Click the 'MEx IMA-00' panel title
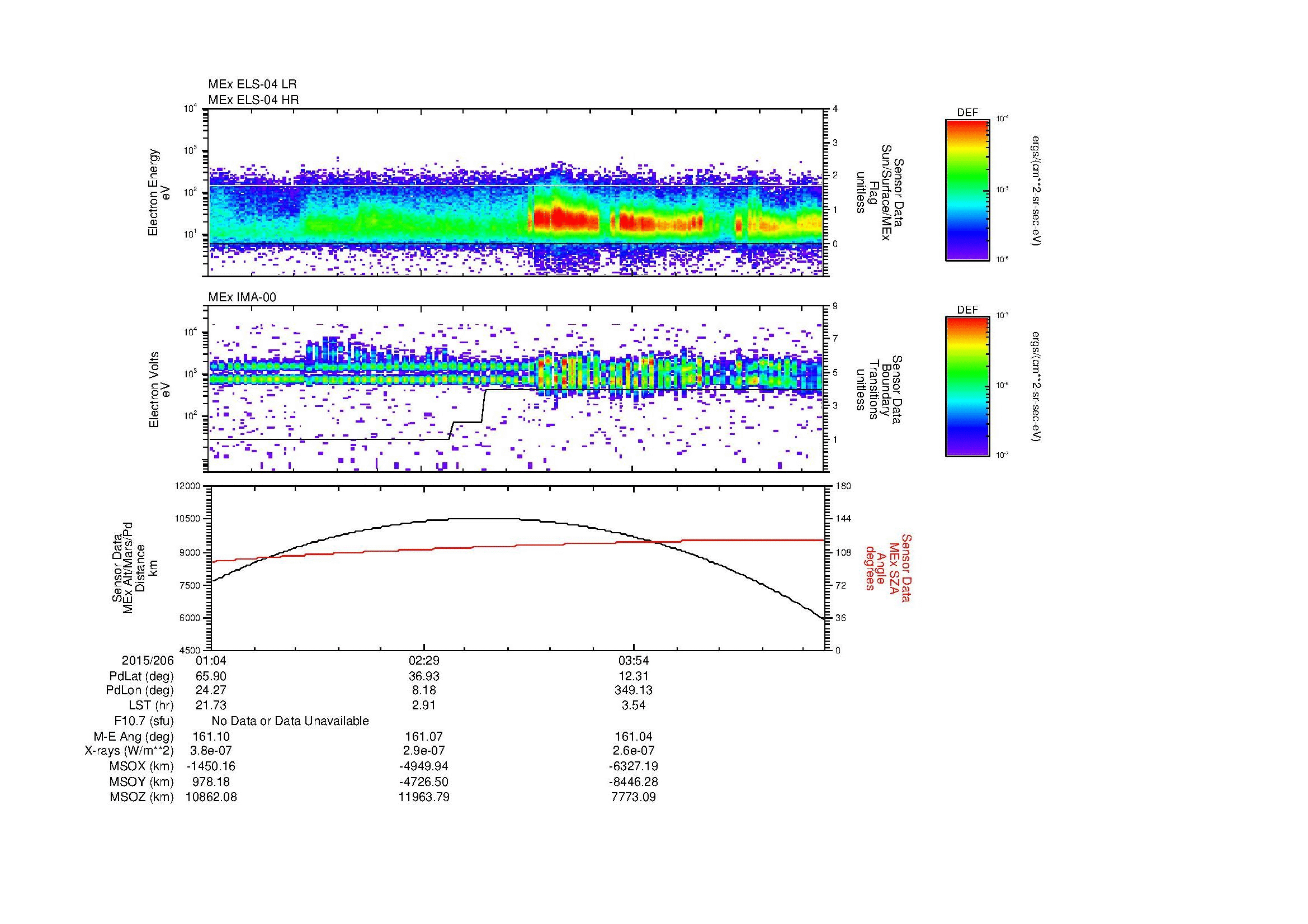 click(242, 297)
